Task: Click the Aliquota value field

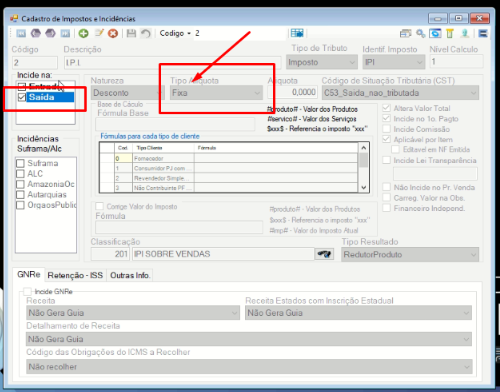Action: point(292,92)
